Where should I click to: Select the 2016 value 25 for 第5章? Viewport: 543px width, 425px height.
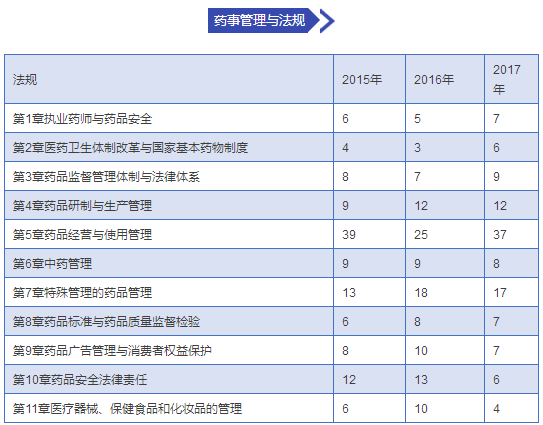coord(421,235)
